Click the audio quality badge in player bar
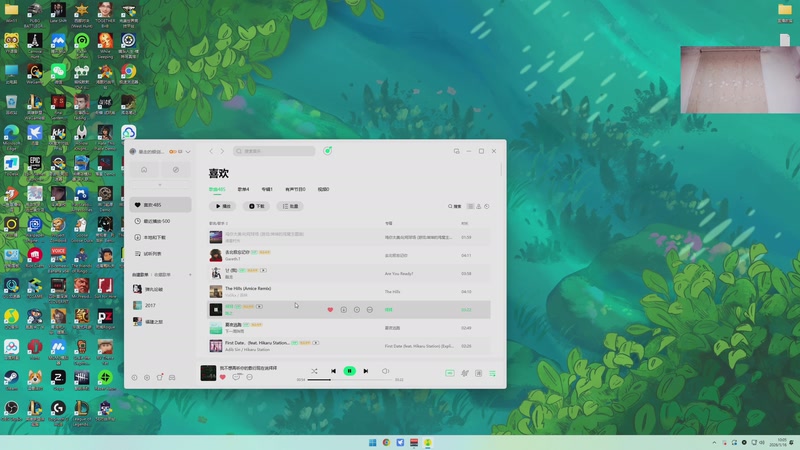800x450 pixels. 449,373
